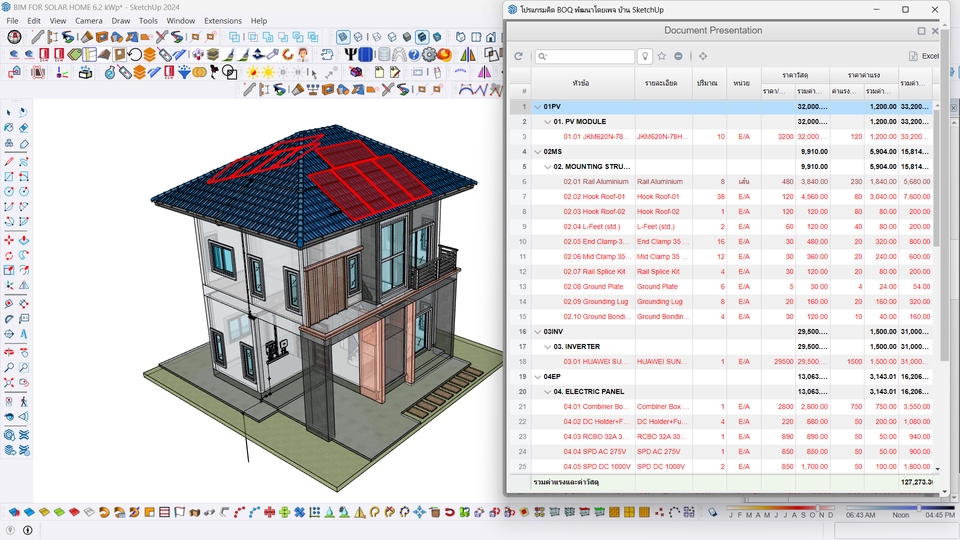
Task: Open the Extensions menu
Action: (x=223, y=21)
